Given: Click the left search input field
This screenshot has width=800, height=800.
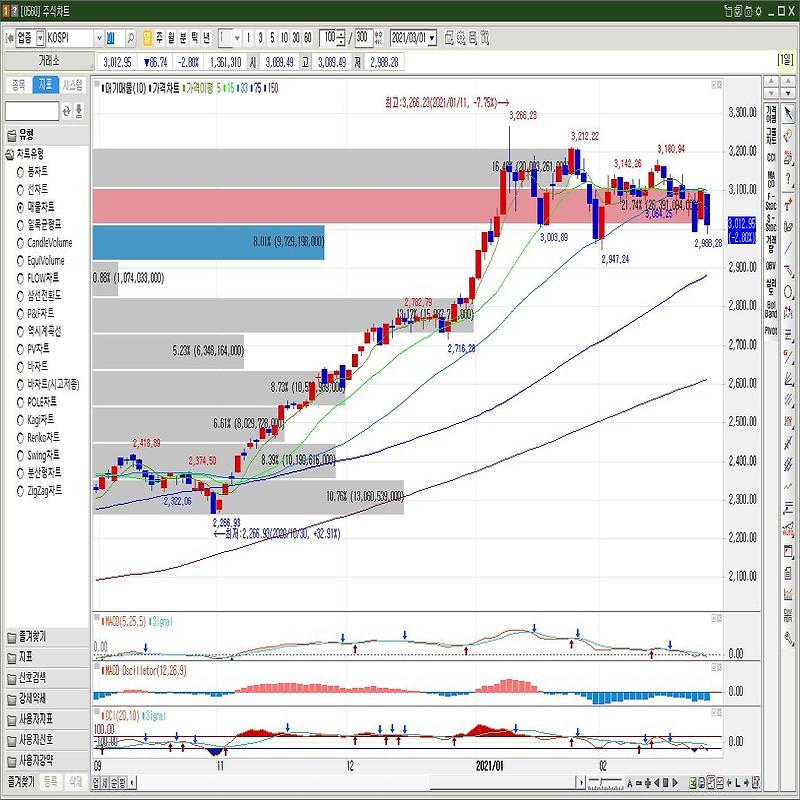Looking at the screenshot, I should click(32, 111).
